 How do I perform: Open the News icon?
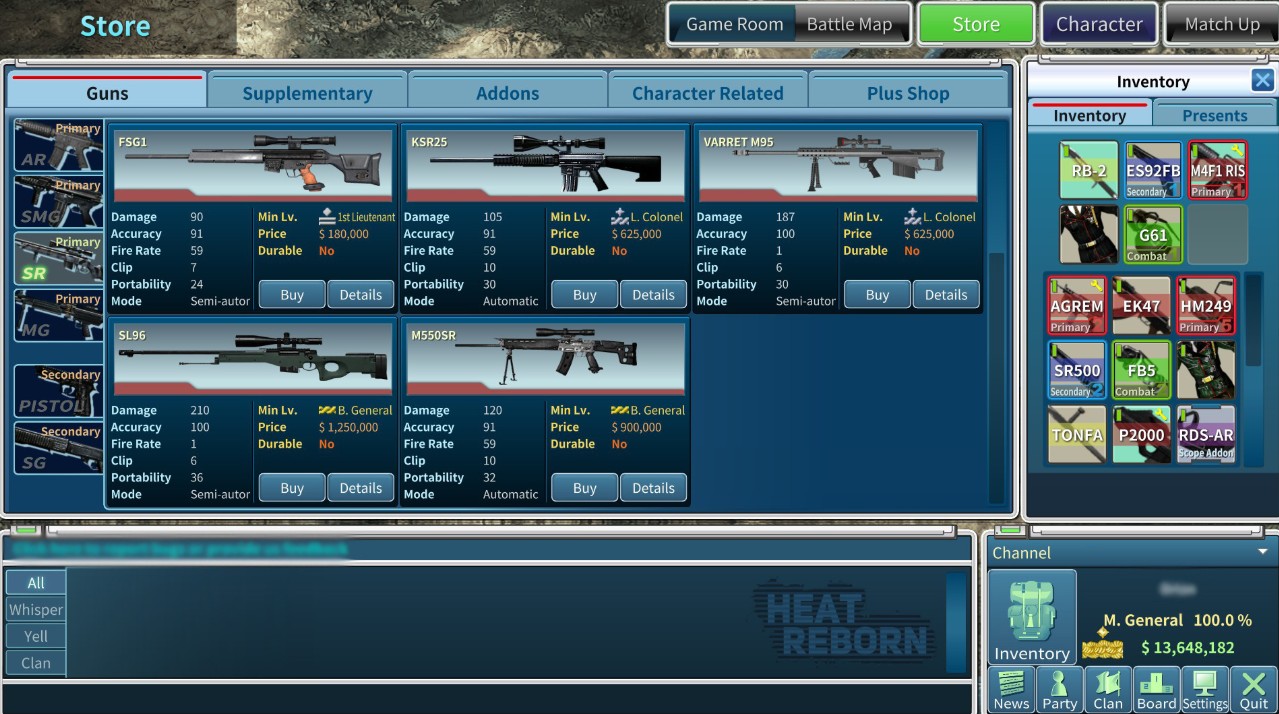coord(1011,689)
